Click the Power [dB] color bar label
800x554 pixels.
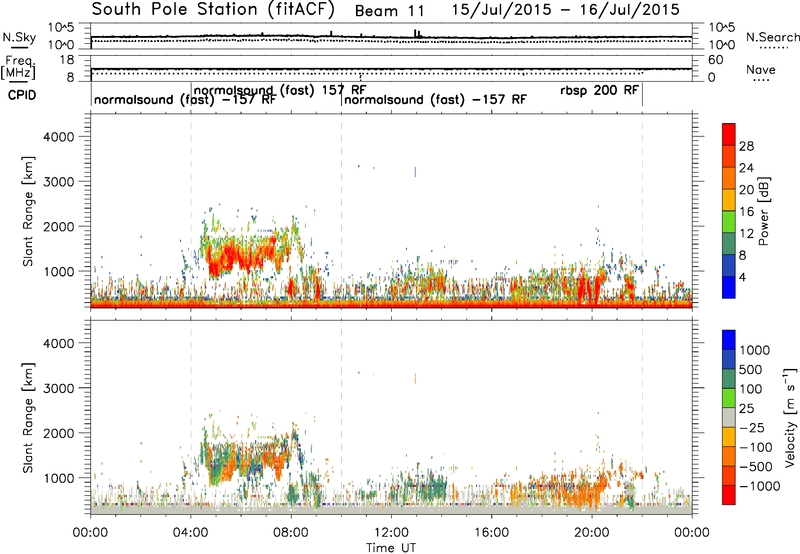pos(764,211)
